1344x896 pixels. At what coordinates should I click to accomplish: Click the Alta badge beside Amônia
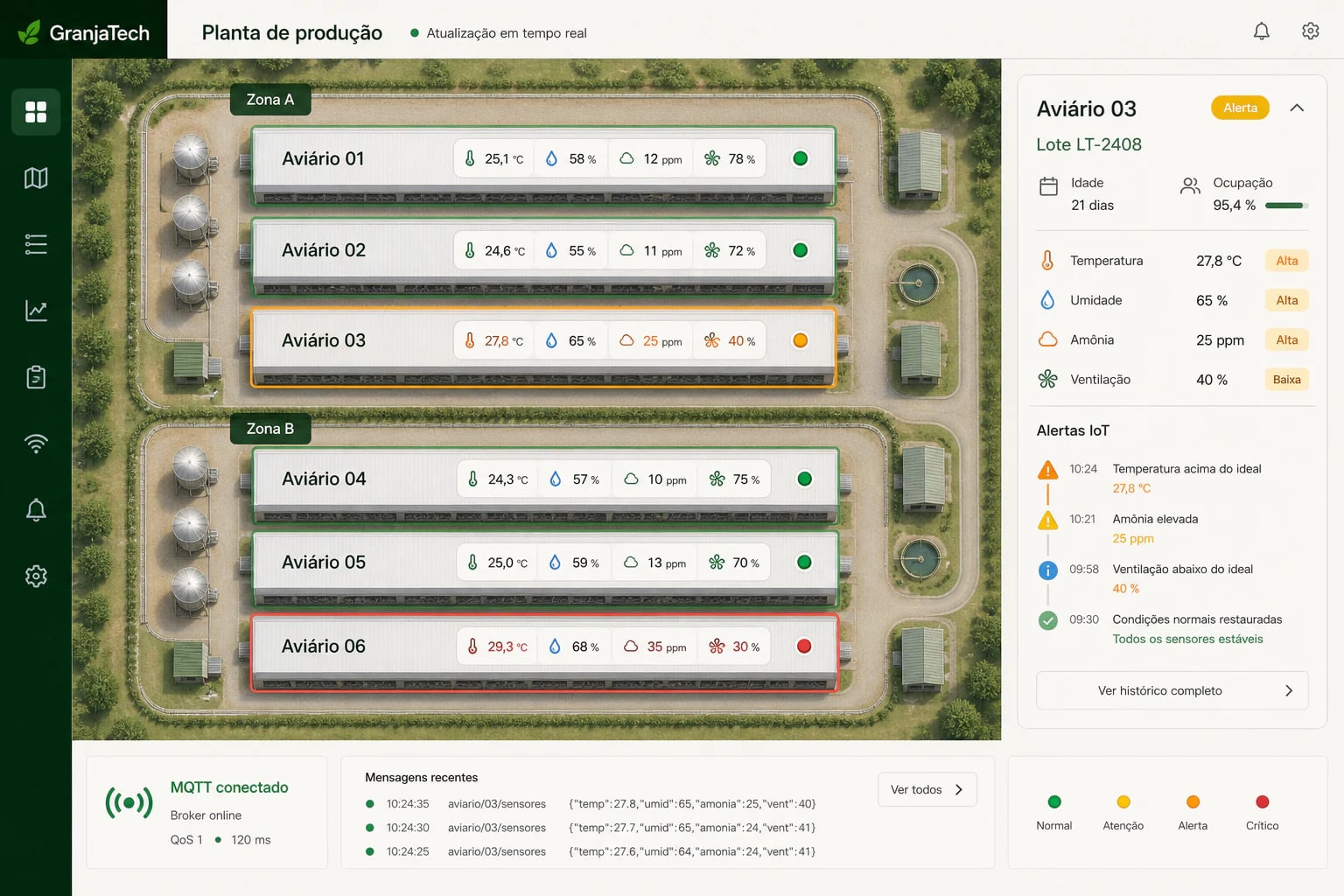point(1286,339)
